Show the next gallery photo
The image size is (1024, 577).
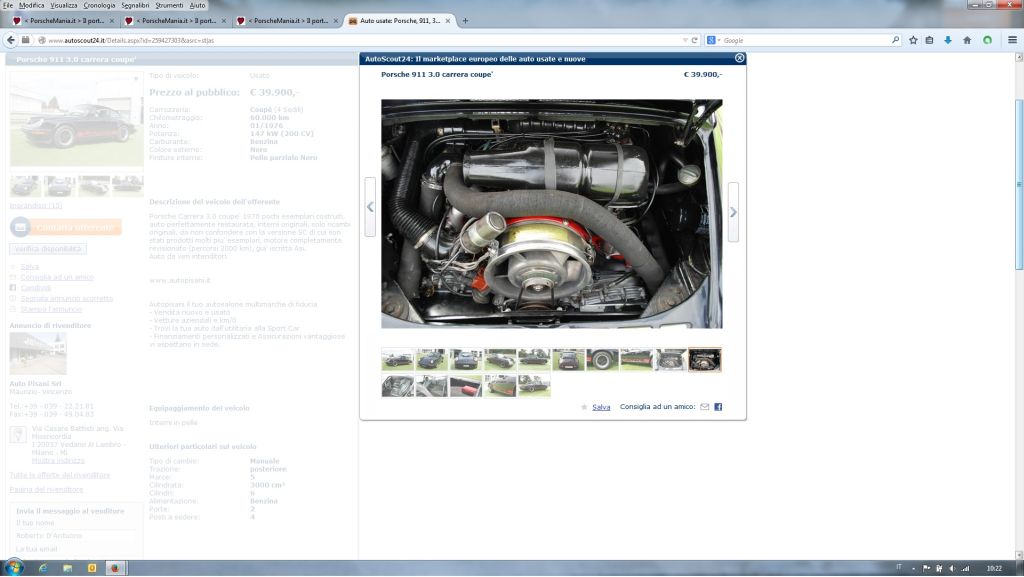tap(733, 212)
